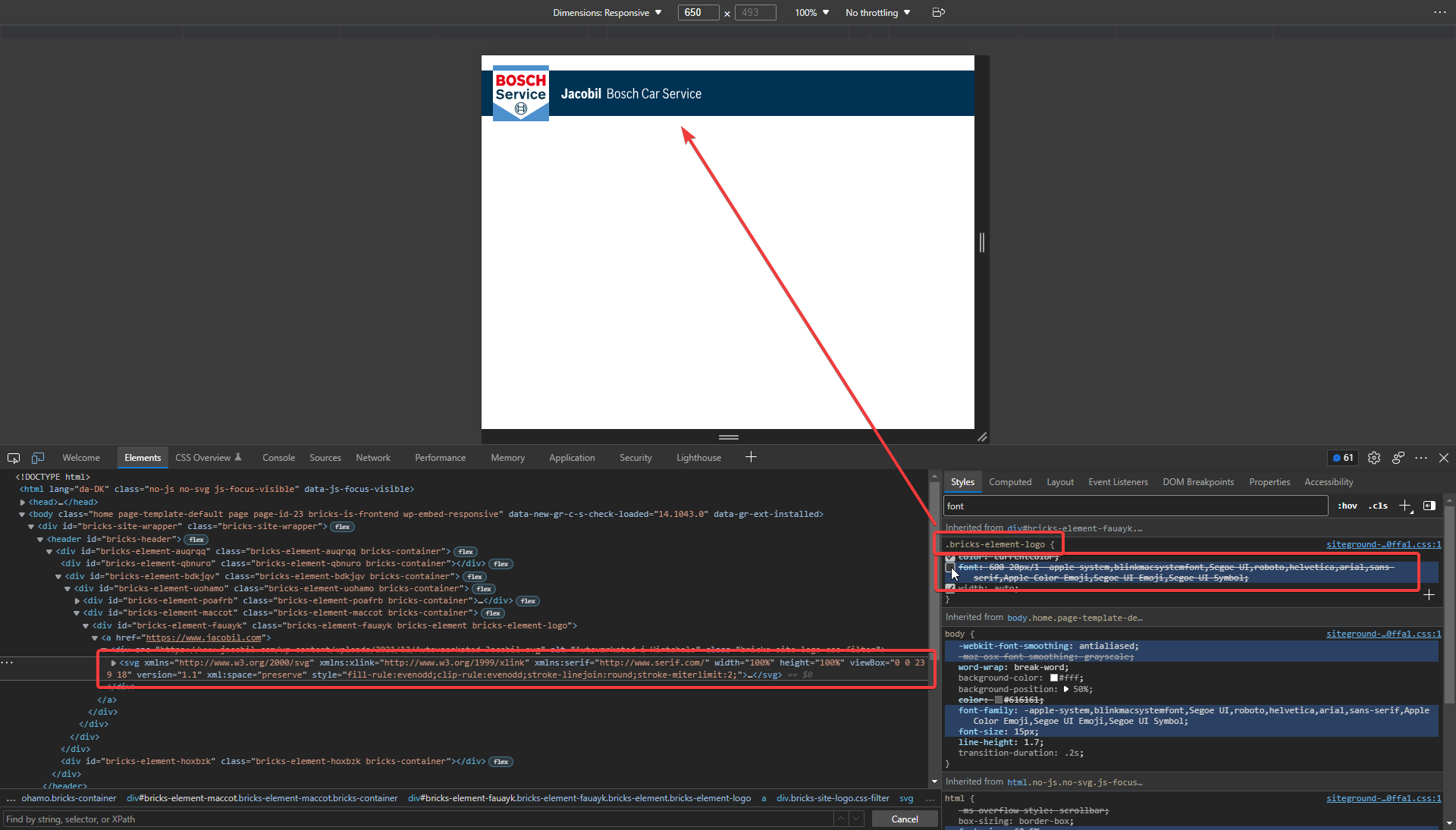Screen dimensions: 1456x830
Task: Expand the svg element node
Action: 114,662
